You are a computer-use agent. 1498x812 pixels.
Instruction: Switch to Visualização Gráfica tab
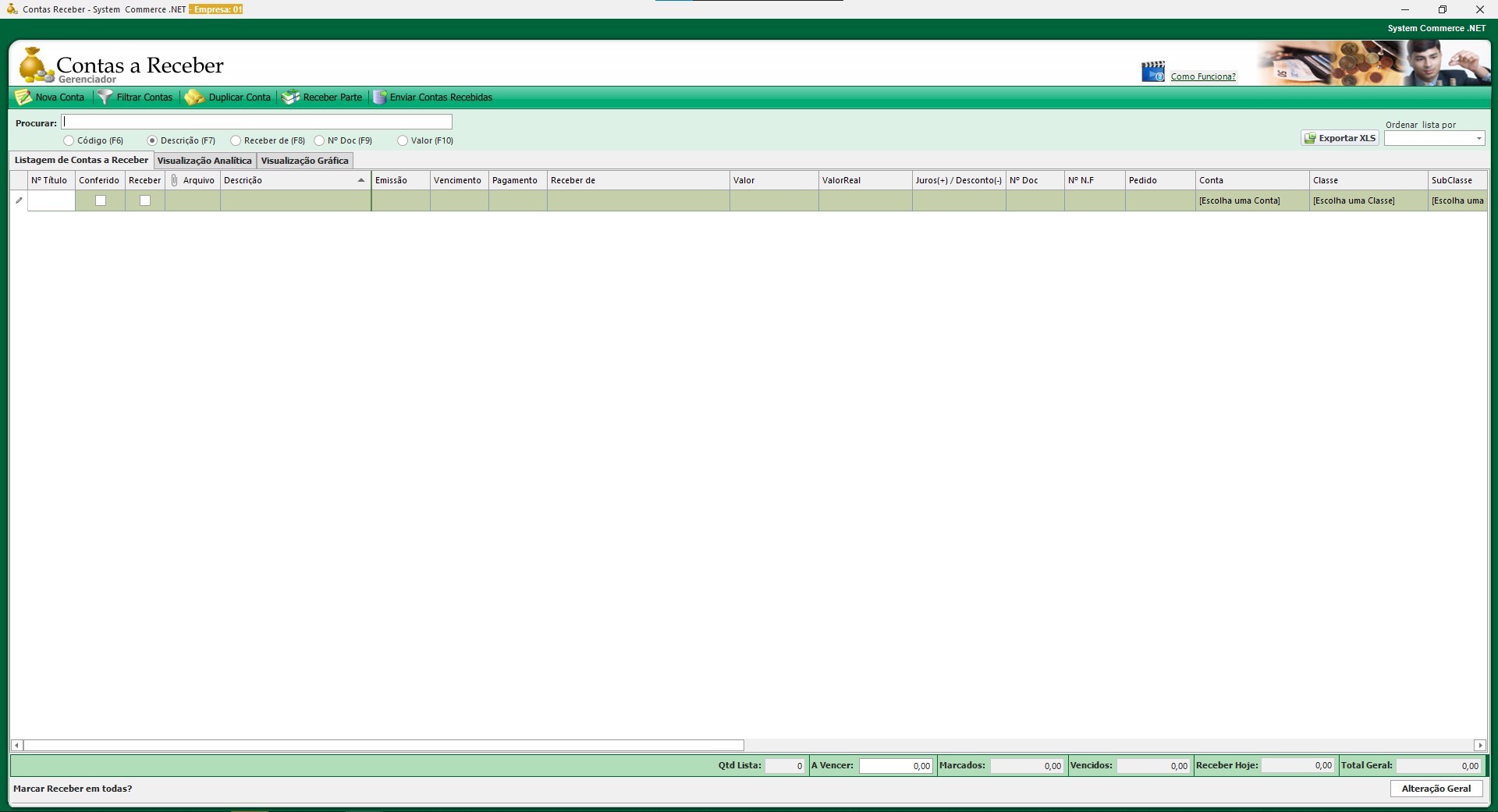(x=304, y=161)
